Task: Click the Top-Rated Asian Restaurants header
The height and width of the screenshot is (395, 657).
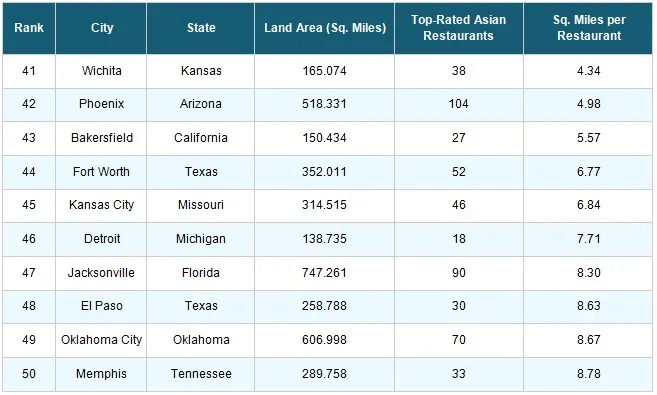Action: tap(459, 28)
